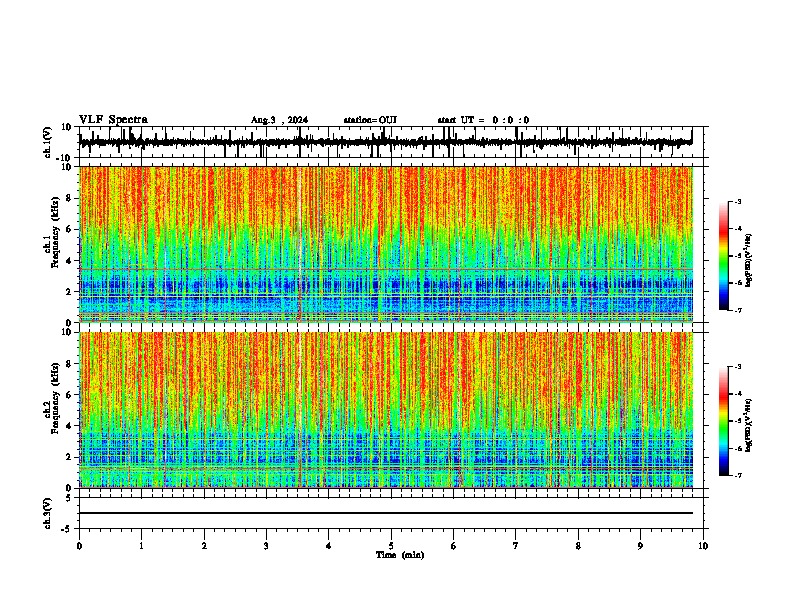Screen dimensions: 792x612
Task: Click the "4" kHz tick on ch.2 frequency axis
Action: point(69,426)
